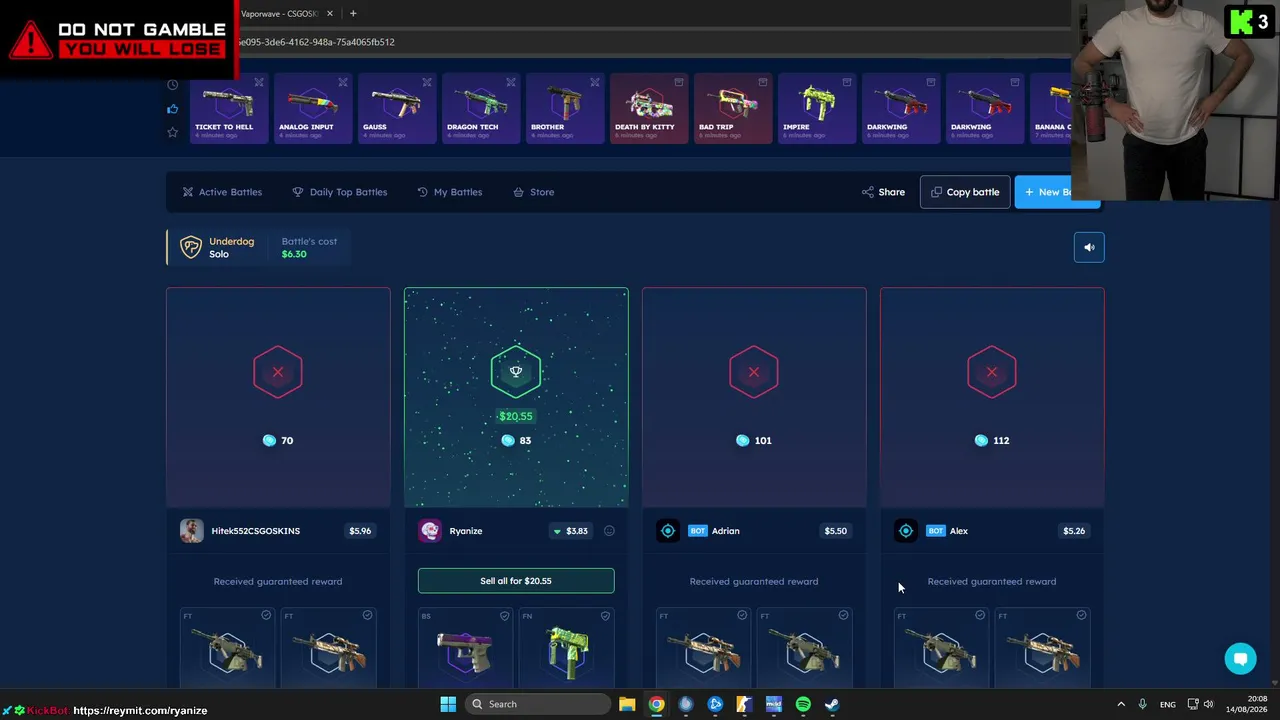Open the Death by Kitty drop card
The height and width of the screenshot is (720, 1280).
coord(649,108)
